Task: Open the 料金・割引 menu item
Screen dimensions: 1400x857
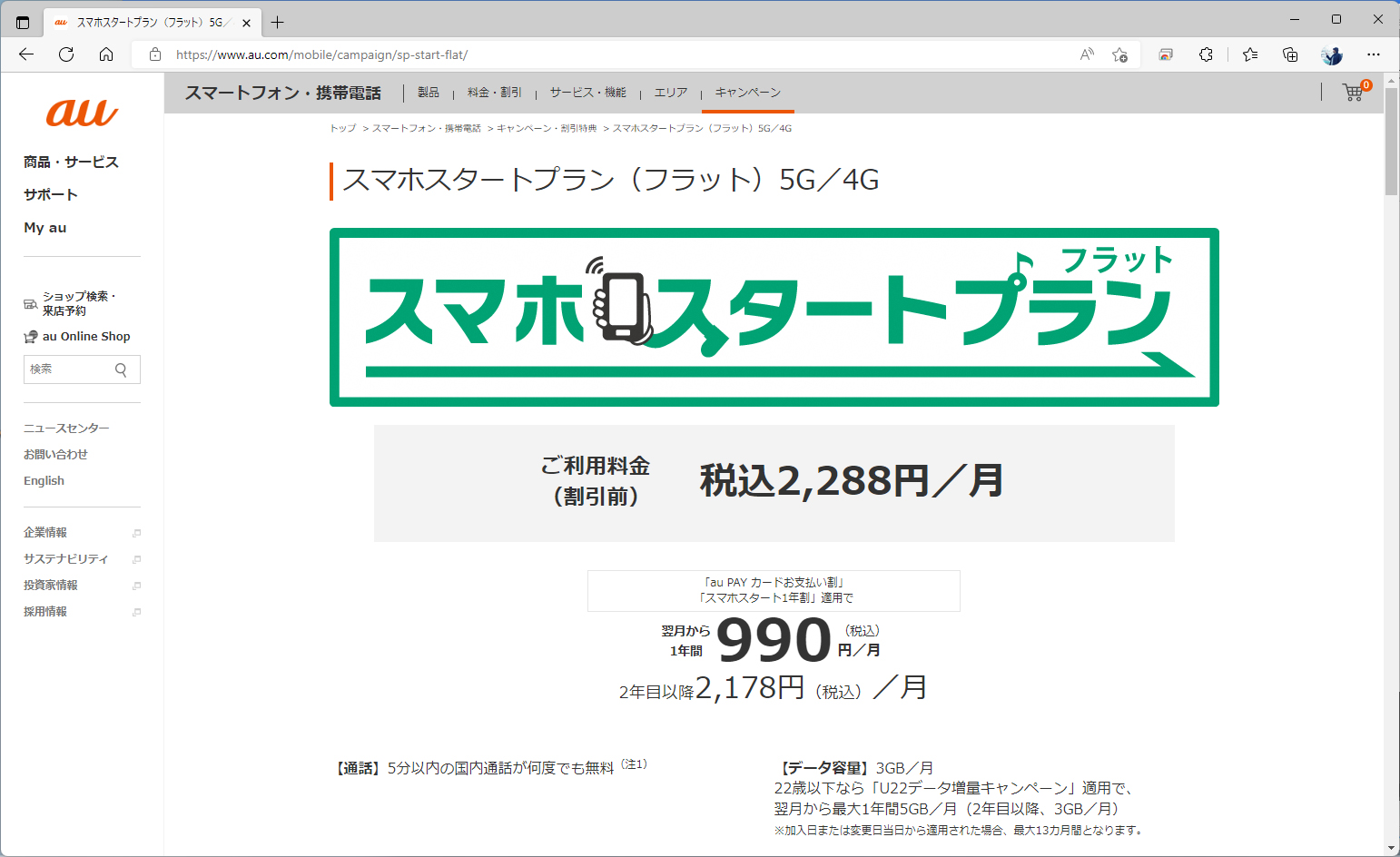Action: (495, 93)
